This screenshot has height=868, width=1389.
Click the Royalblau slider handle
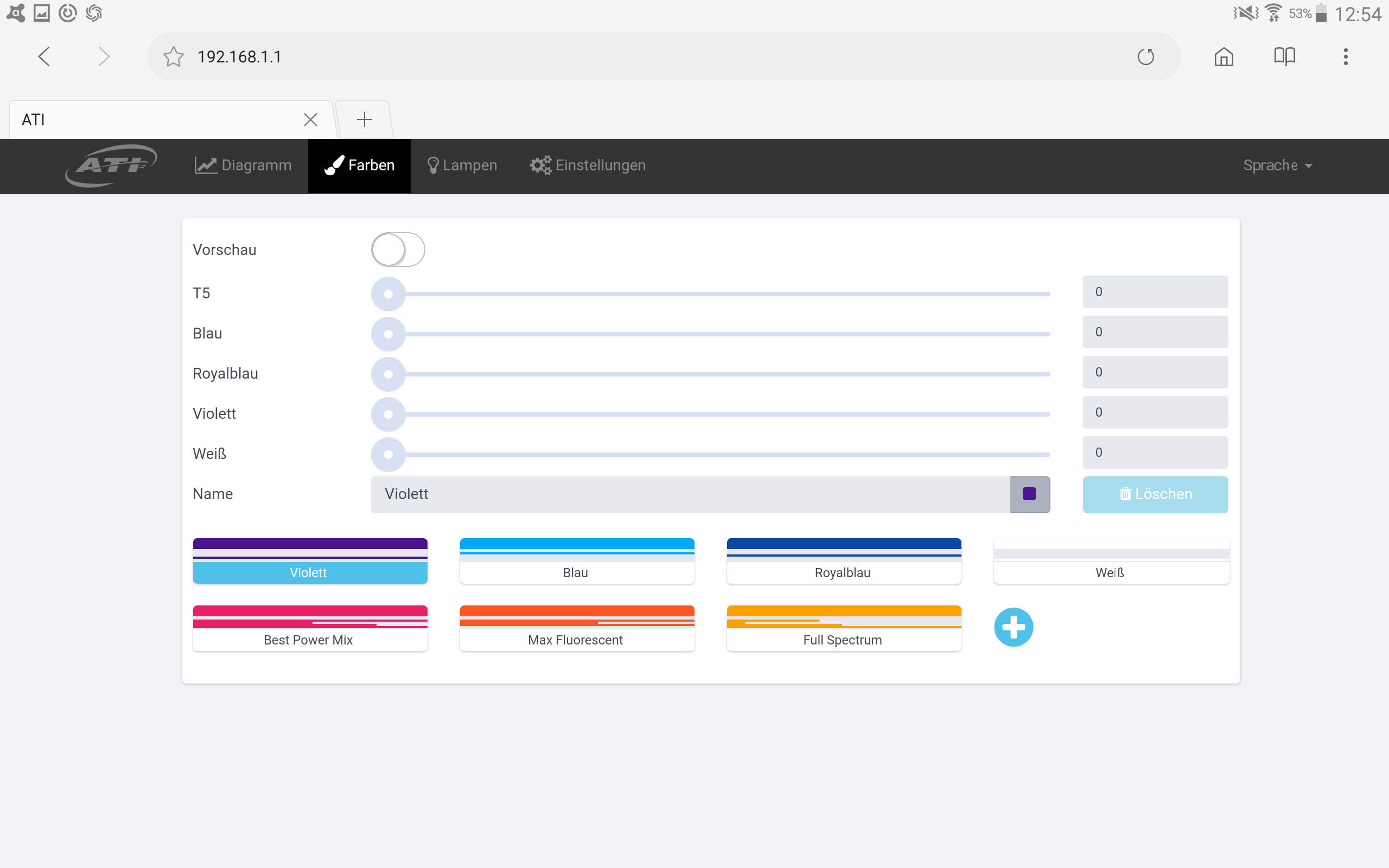pyautogui.click(x=388, y=374)
